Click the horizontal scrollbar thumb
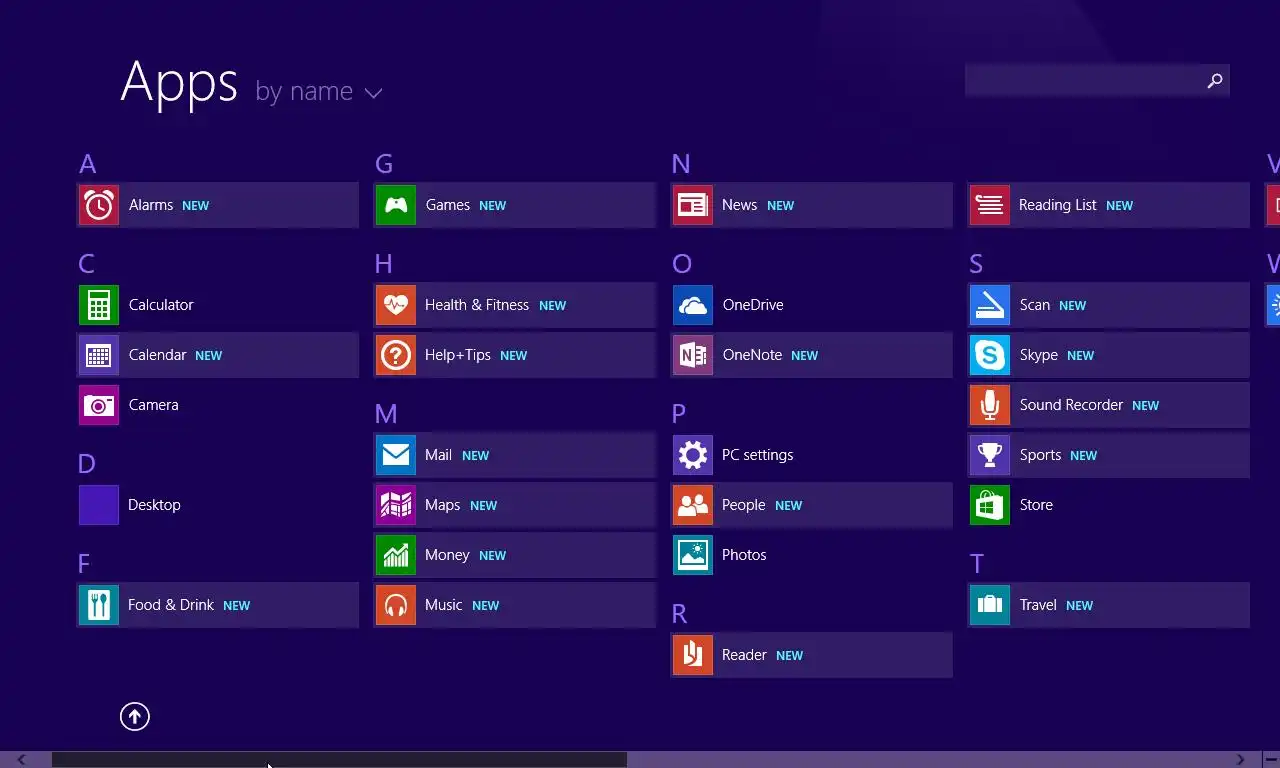The image size is (1280, 768). pyautogui.click(x=339, y=760)
